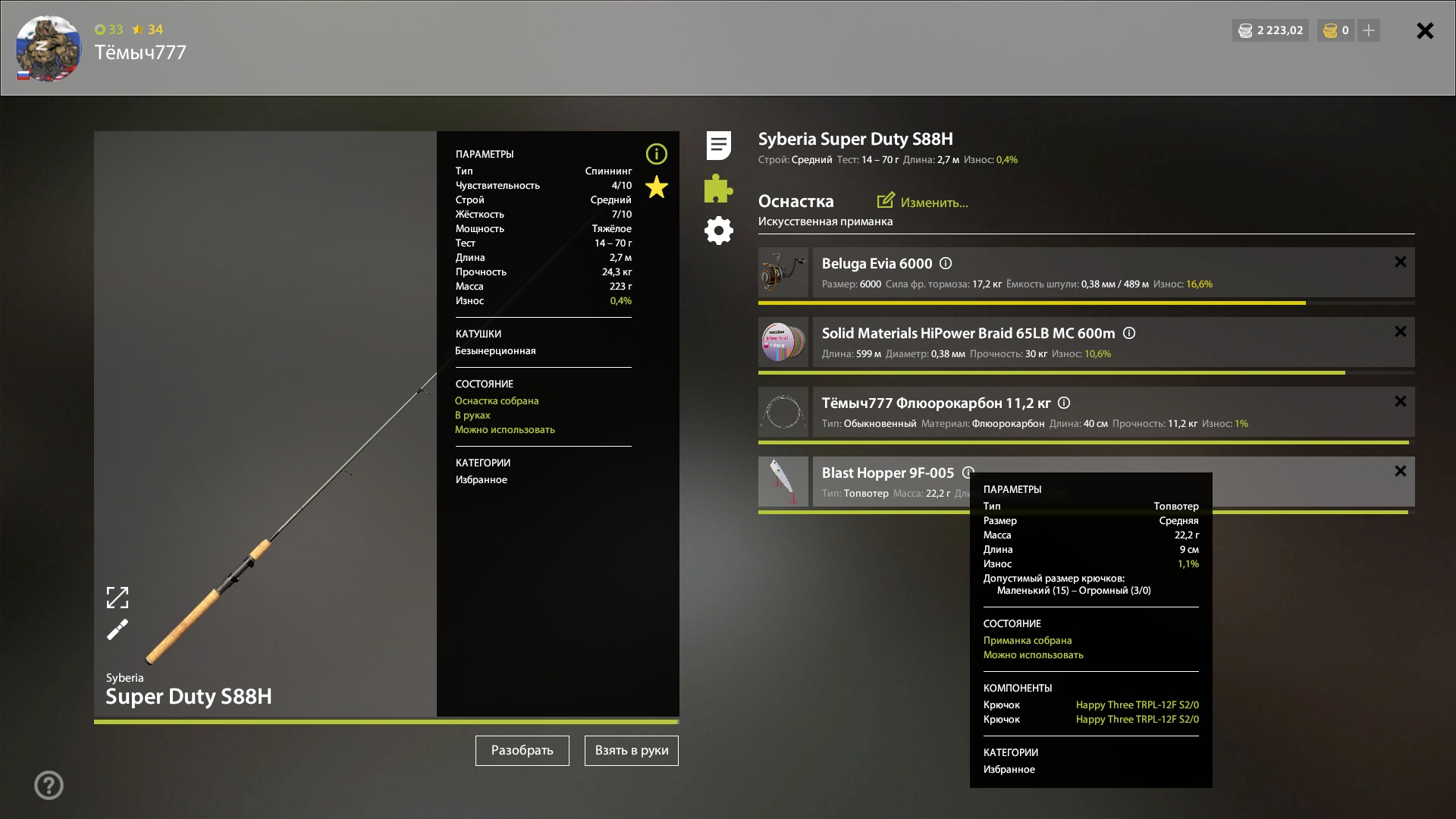Click the silver coins balance 2 223,02
This screenshot has height=819, width=1456.
pyautogui.click(x=1270, y=30)
